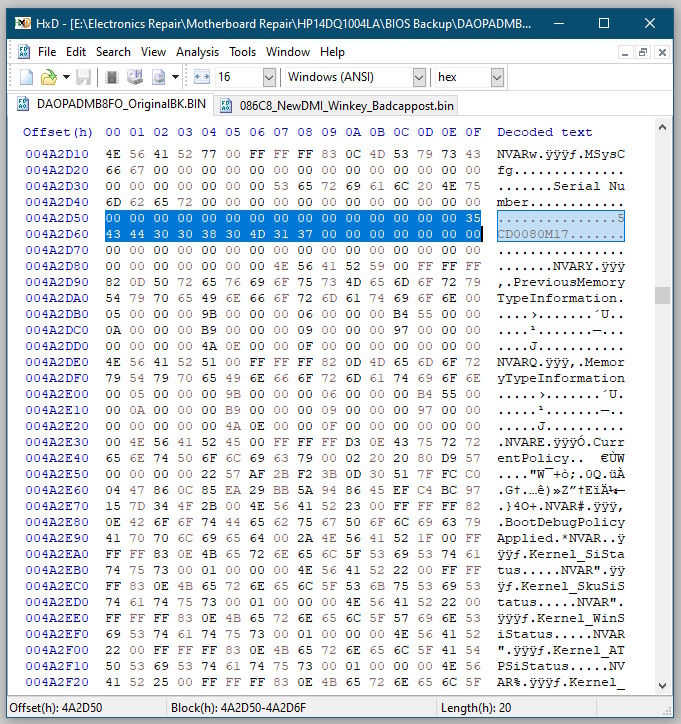The width and height of the screenshot is (681, 724).
Task: Click decoded text '.BootDebugPolicy'
Action: coord(560,522)
